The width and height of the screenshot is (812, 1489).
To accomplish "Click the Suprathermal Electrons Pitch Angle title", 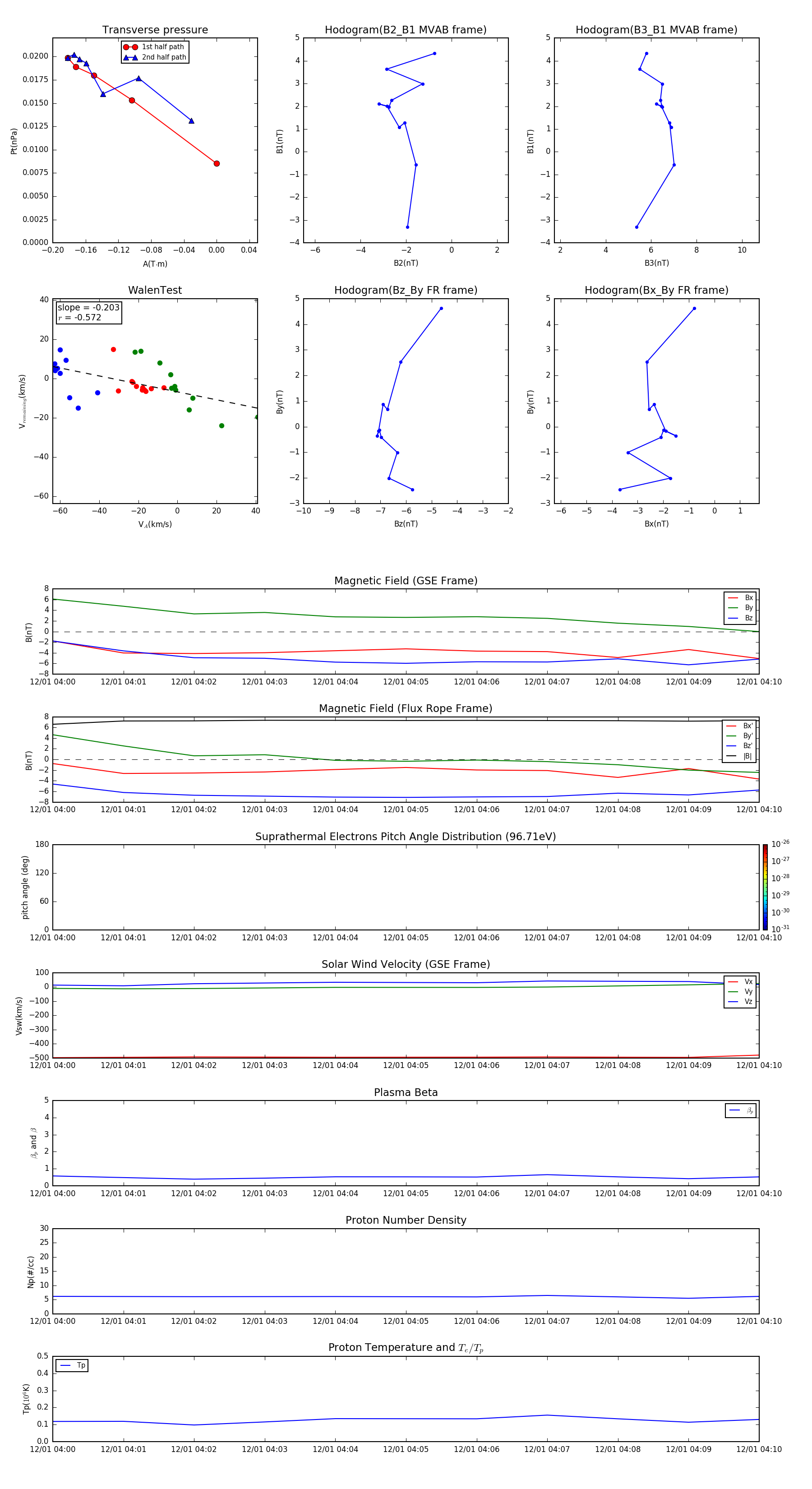I will point(406,837).
